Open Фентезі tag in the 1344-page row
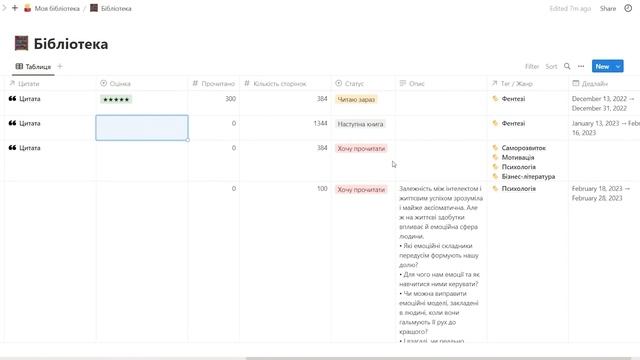 click(513, 123)
